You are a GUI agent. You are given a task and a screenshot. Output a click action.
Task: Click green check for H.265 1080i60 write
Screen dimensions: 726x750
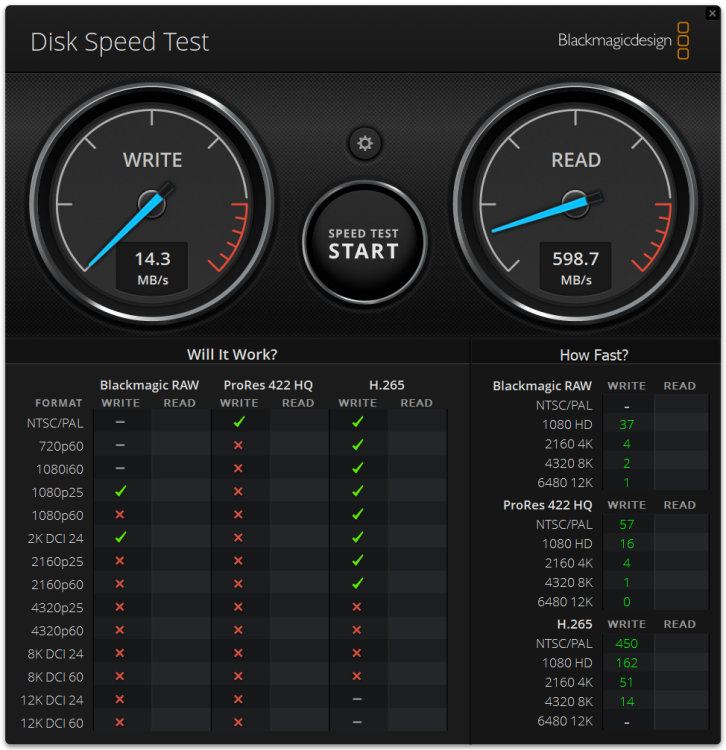[x=357, y=468]
